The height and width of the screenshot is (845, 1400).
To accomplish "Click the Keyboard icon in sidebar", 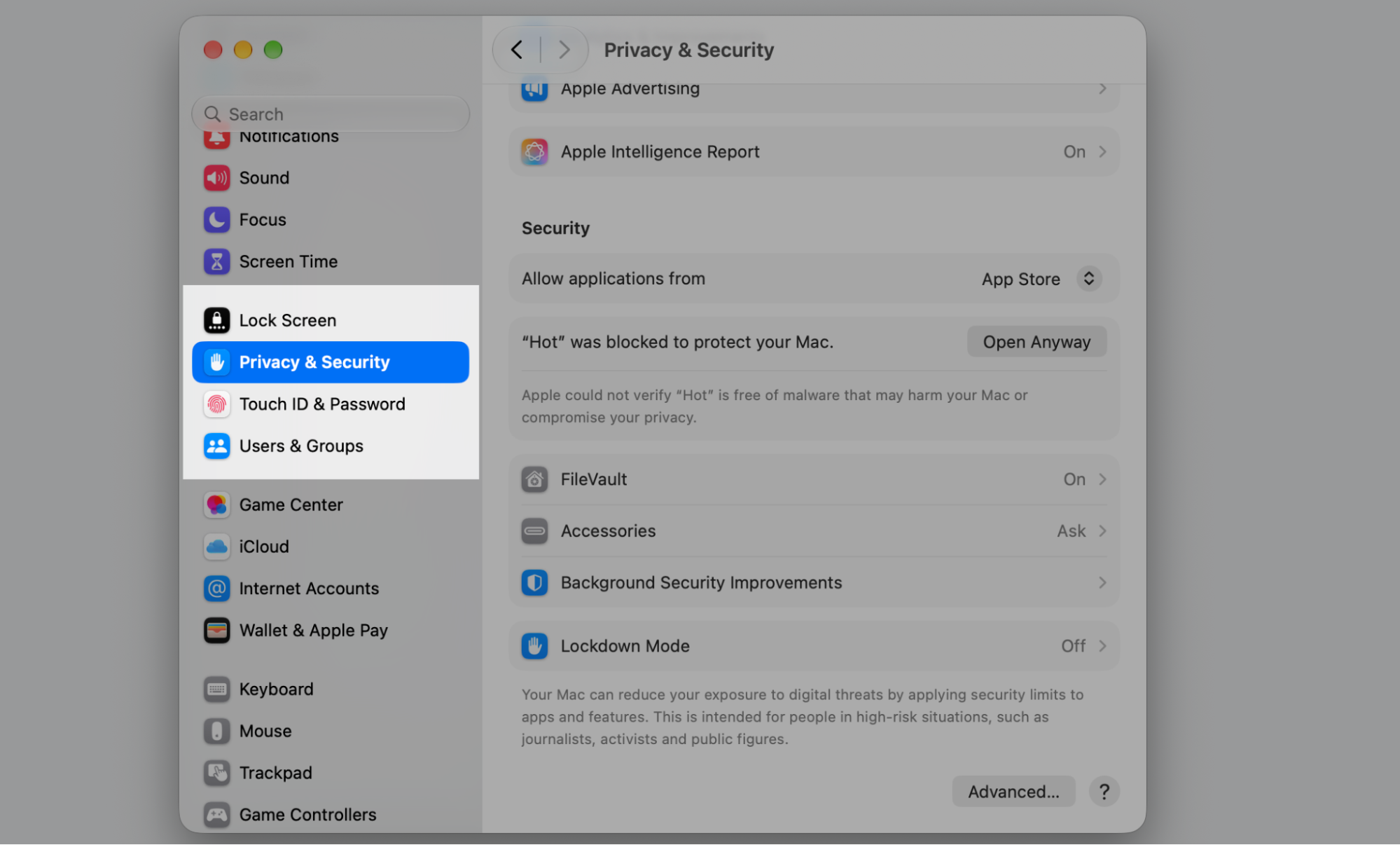I will pos(216,689).
